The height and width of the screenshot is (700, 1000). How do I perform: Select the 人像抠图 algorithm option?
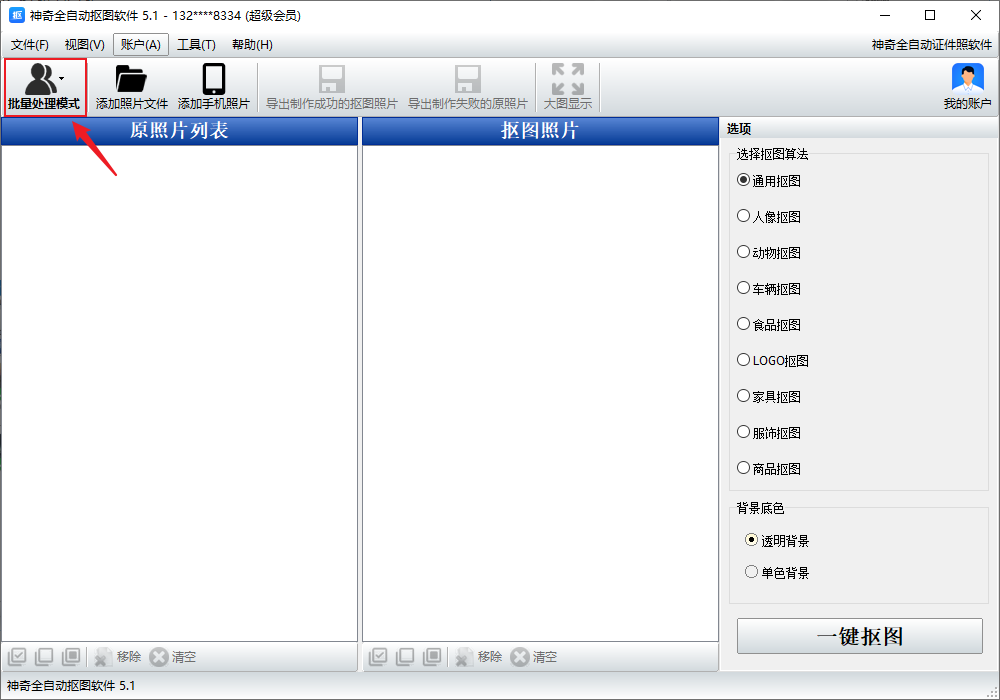click(743, 216)
